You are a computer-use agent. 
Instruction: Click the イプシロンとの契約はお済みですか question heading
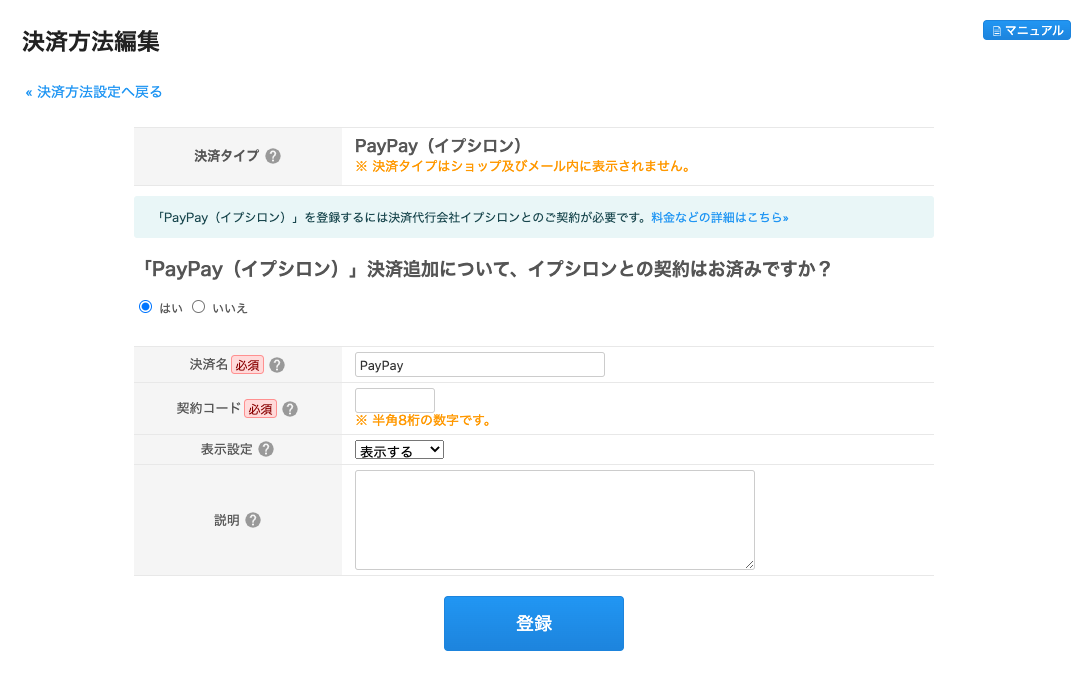485,268
